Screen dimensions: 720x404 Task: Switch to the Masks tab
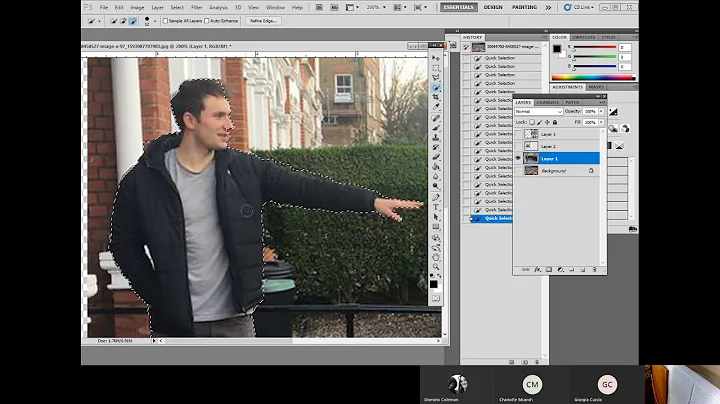pyautogui.click(x=596, y=87)
